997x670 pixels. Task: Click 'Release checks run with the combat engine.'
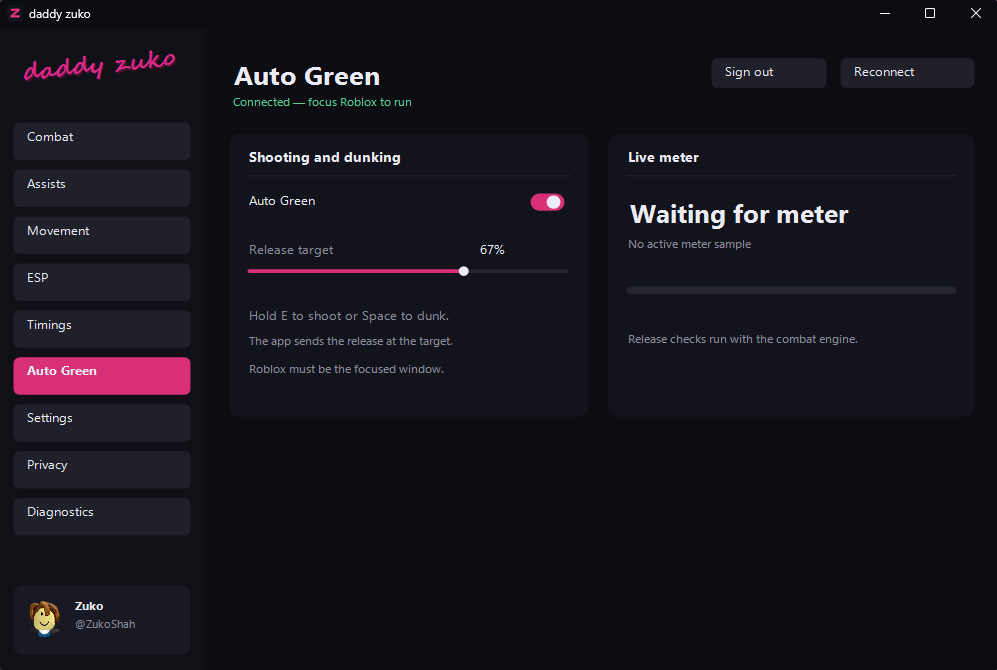743,339
